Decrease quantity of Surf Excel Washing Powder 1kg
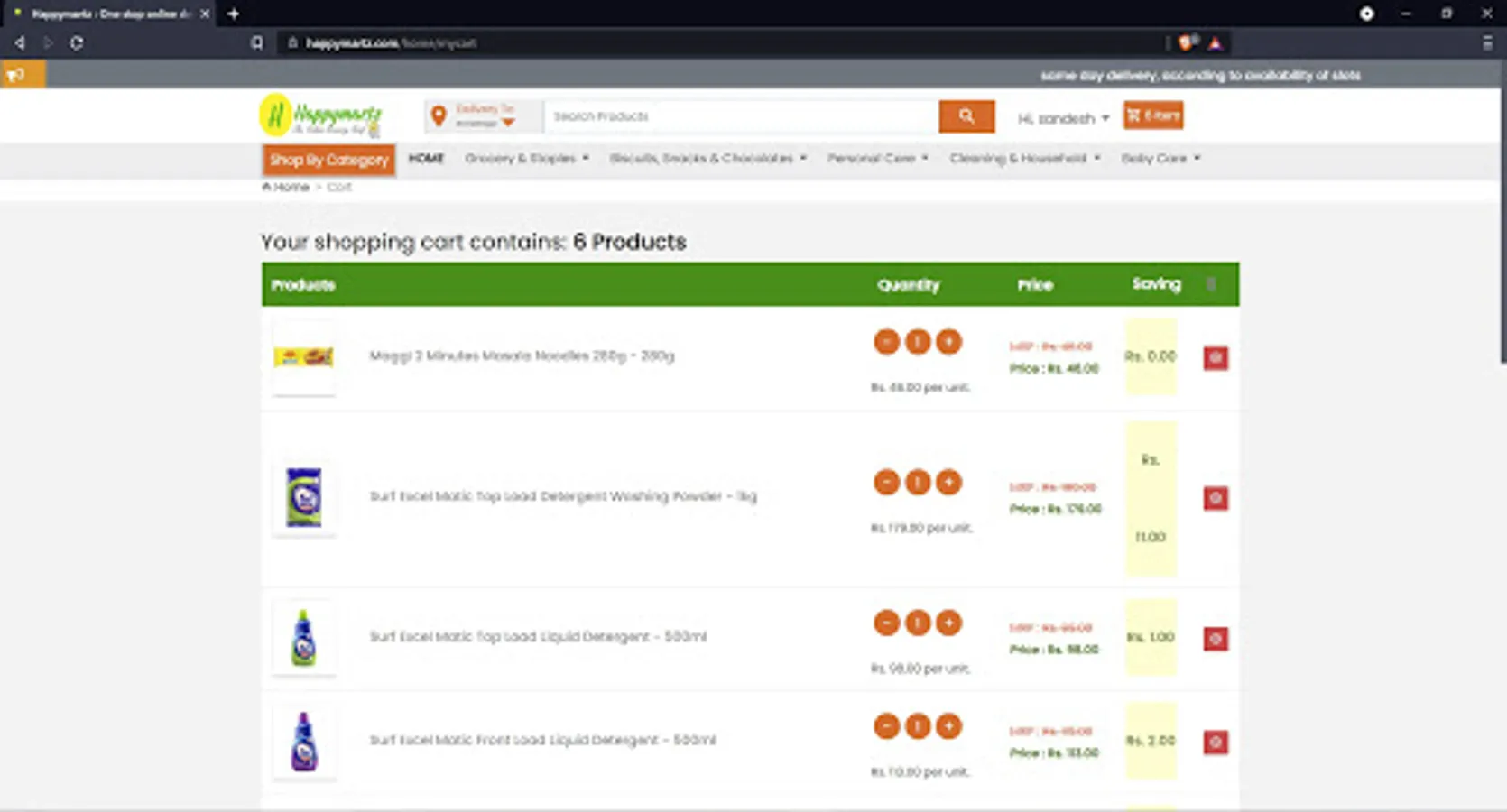Viewport: 1507px width, 812px height. [x=887, y=483]
